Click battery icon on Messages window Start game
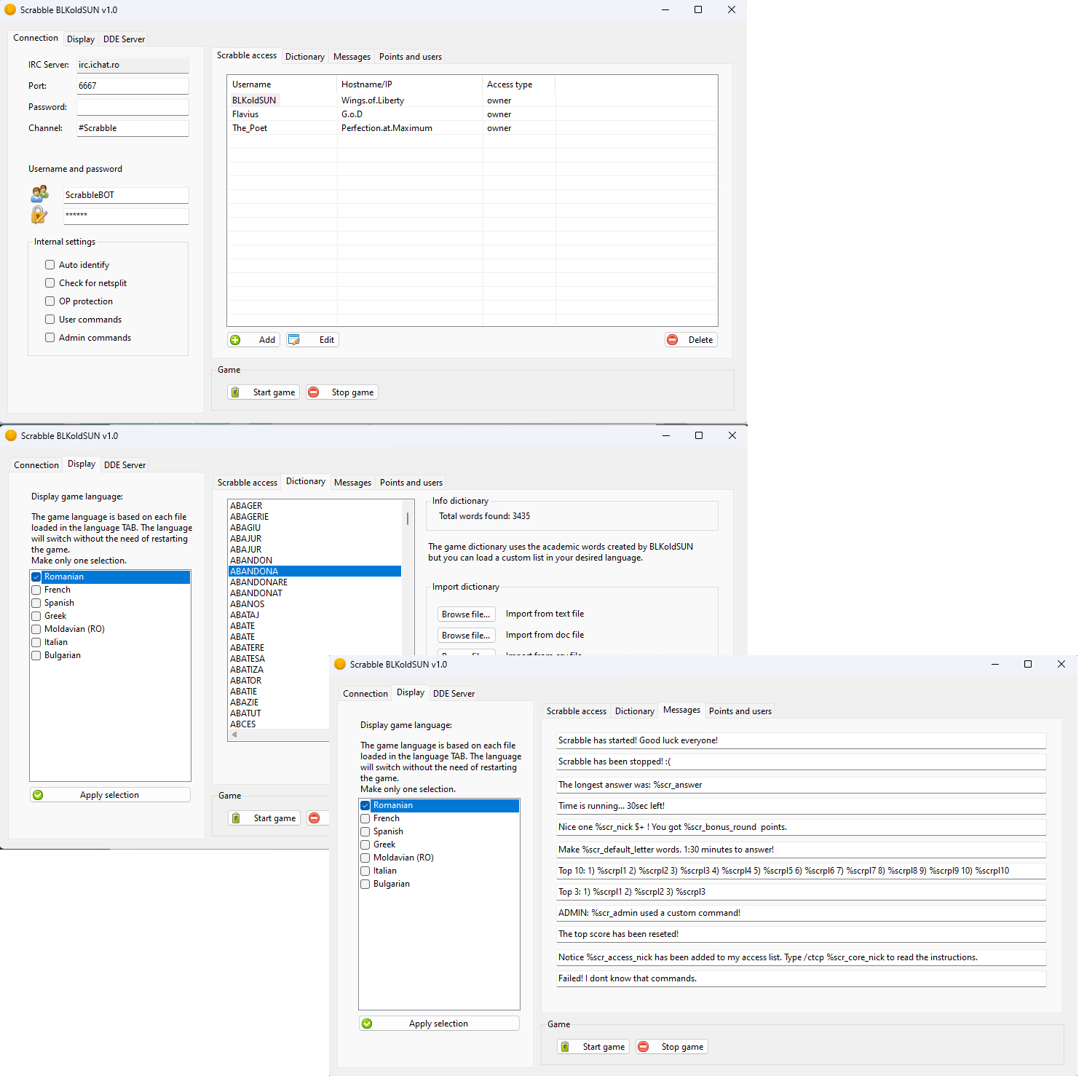This screenshot has width=1092, height=1092. pyautogui.click(x=565, y=1047)
